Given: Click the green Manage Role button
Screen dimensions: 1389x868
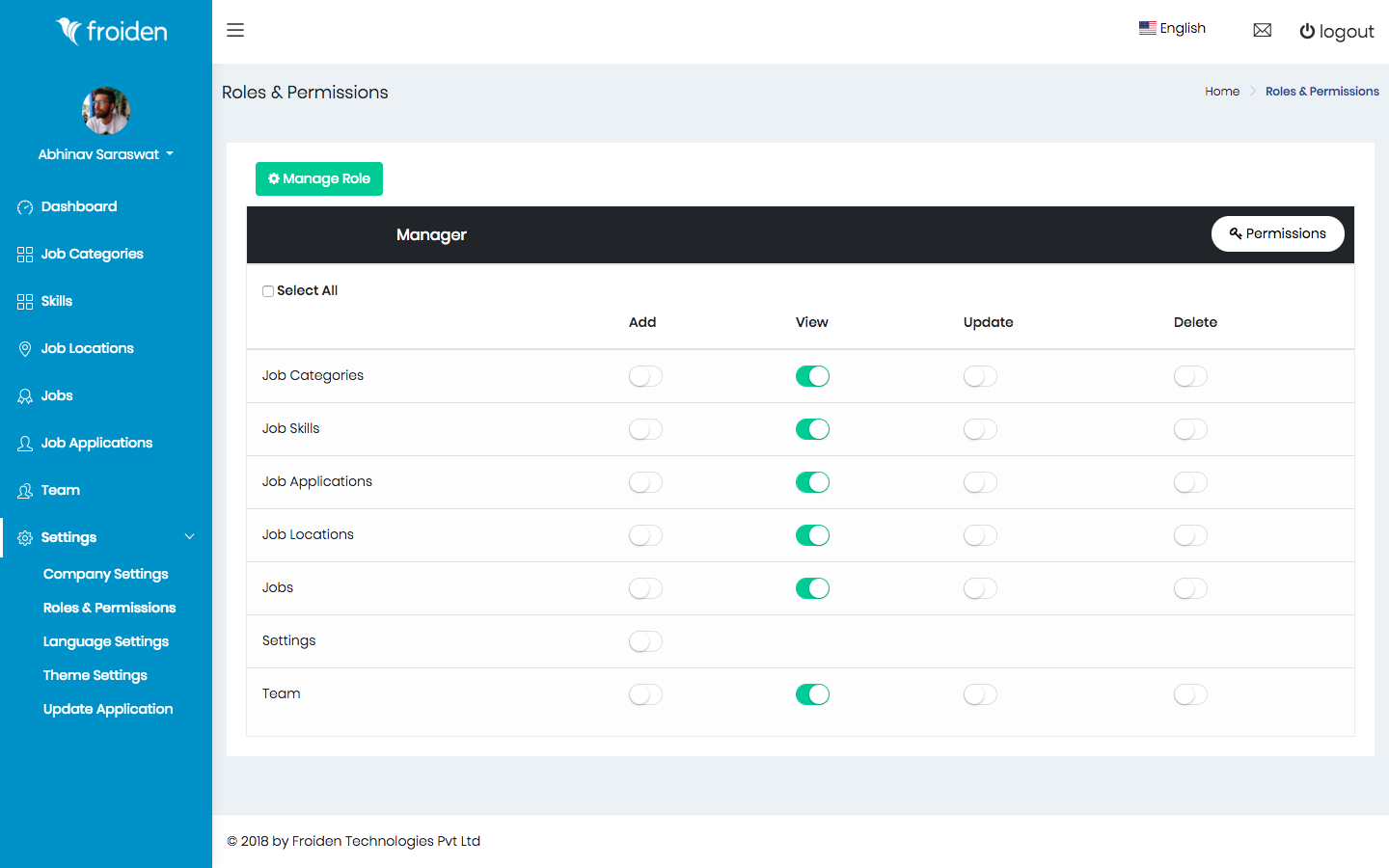Looking at the screenshot, I should [x=319, y=178].
